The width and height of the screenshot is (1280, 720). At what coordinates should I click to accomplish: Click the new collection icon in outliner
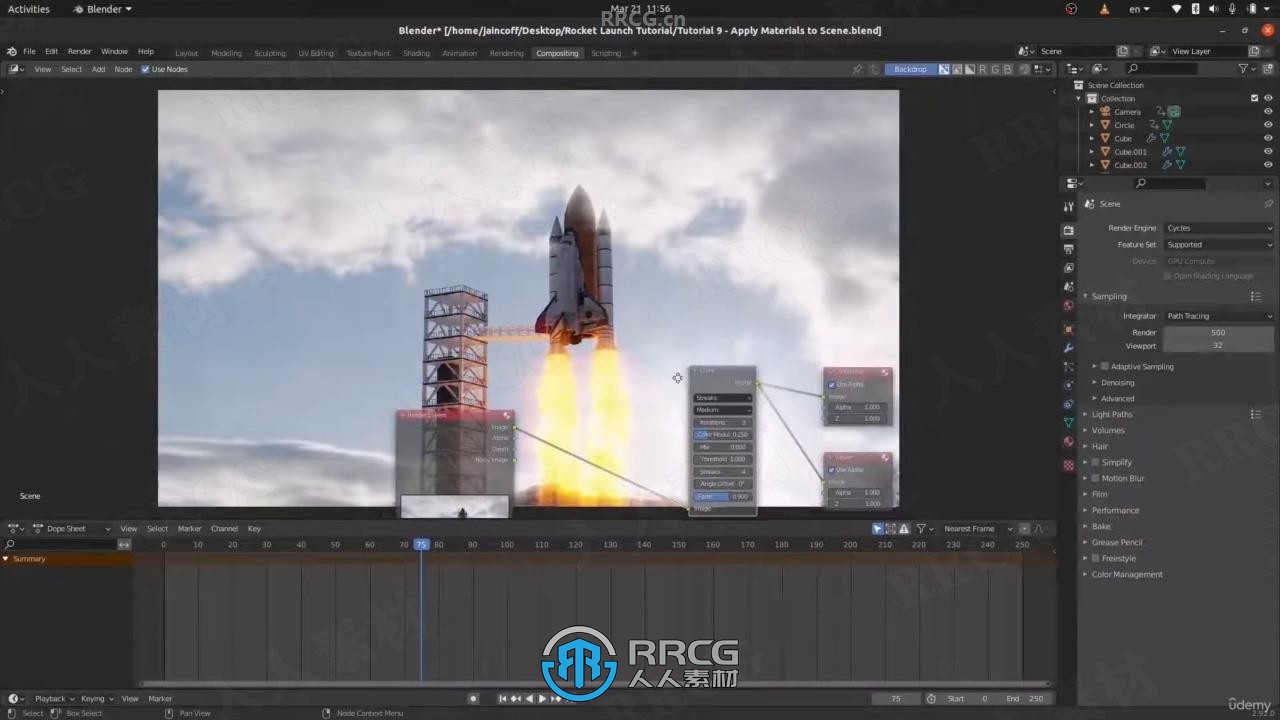pyautogui.click(x=1268, y=69)
